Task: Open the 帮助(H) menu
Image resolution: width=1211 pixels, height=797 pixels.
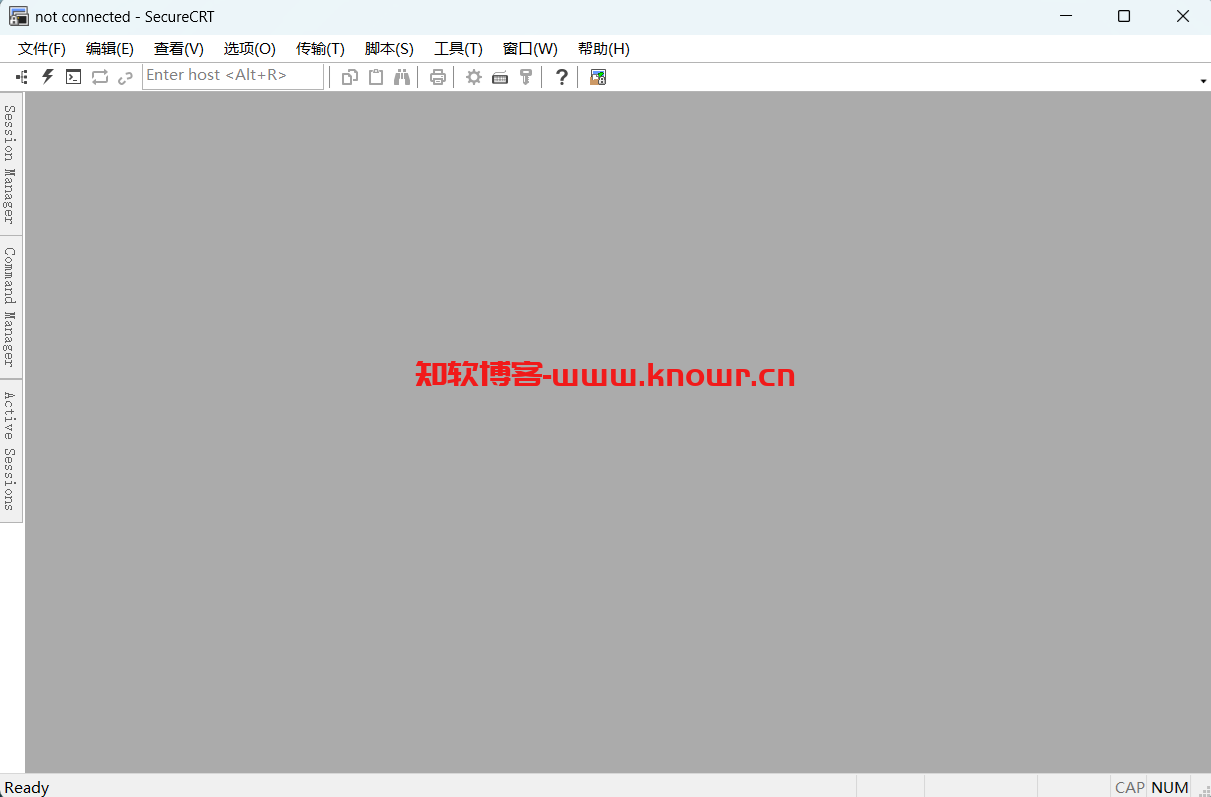Action: (x=604, y=48)
